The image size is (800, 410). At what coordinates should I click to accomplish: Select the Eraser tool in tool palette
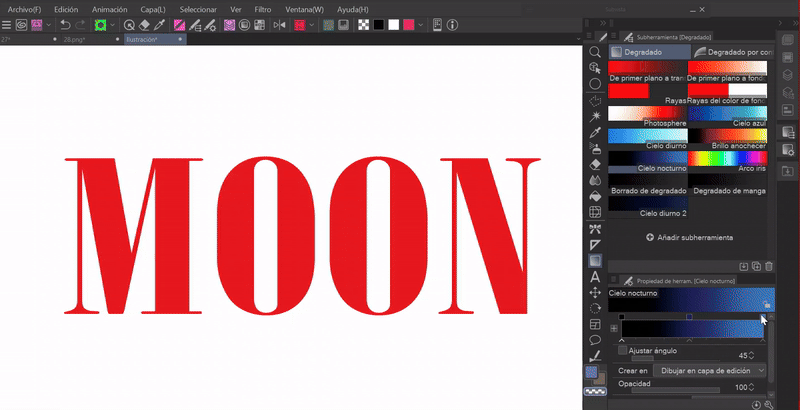[595, 165]
